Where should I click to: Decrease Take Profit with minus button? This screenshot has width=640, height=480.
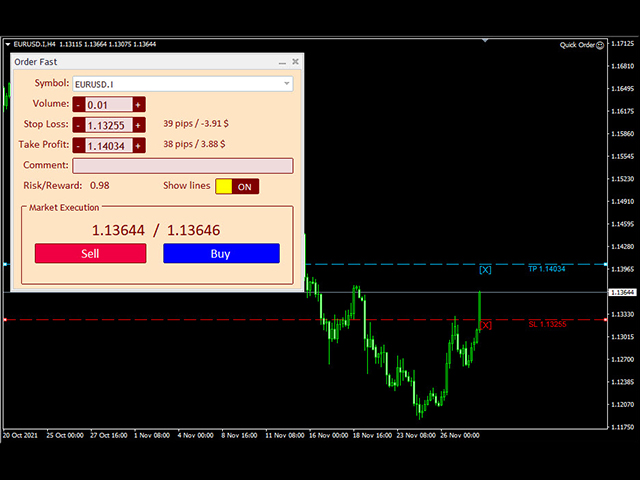coord(78,145)
